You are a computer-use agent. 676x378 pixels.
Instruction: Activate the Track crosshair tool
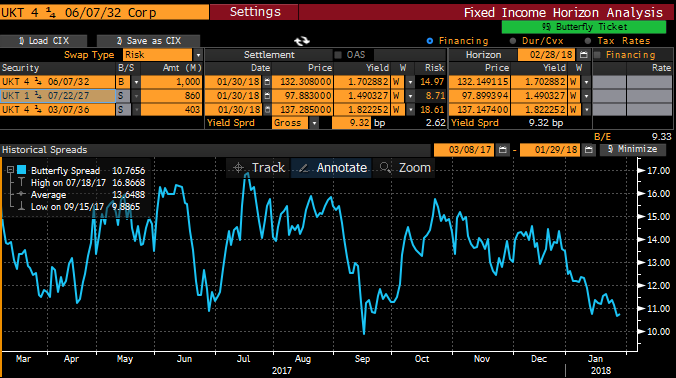pos(259,167)
